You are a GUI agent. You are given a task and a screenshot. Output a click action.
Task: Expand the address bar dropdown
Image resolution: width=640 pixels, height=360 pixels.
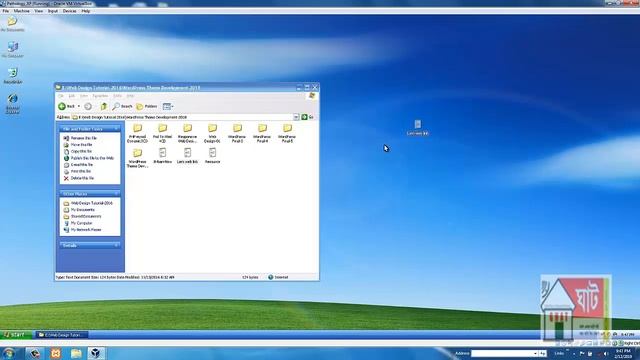(x=296, y=117)
